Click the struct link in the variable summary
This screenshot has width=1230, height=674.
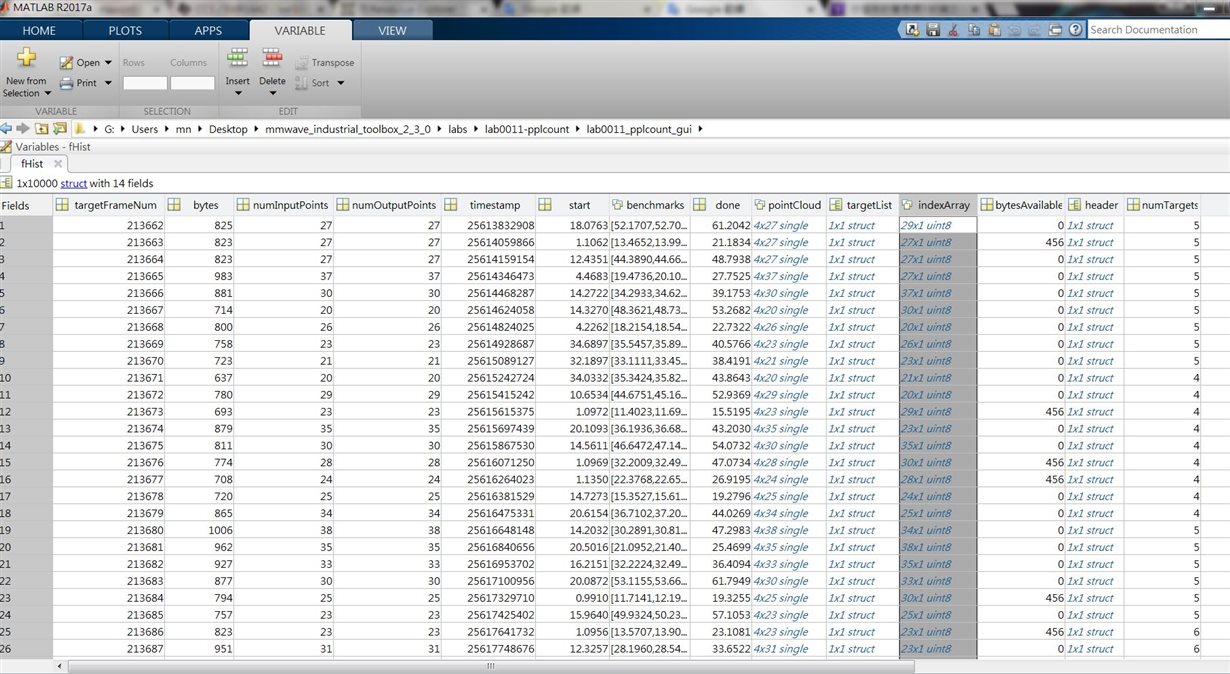74,184
